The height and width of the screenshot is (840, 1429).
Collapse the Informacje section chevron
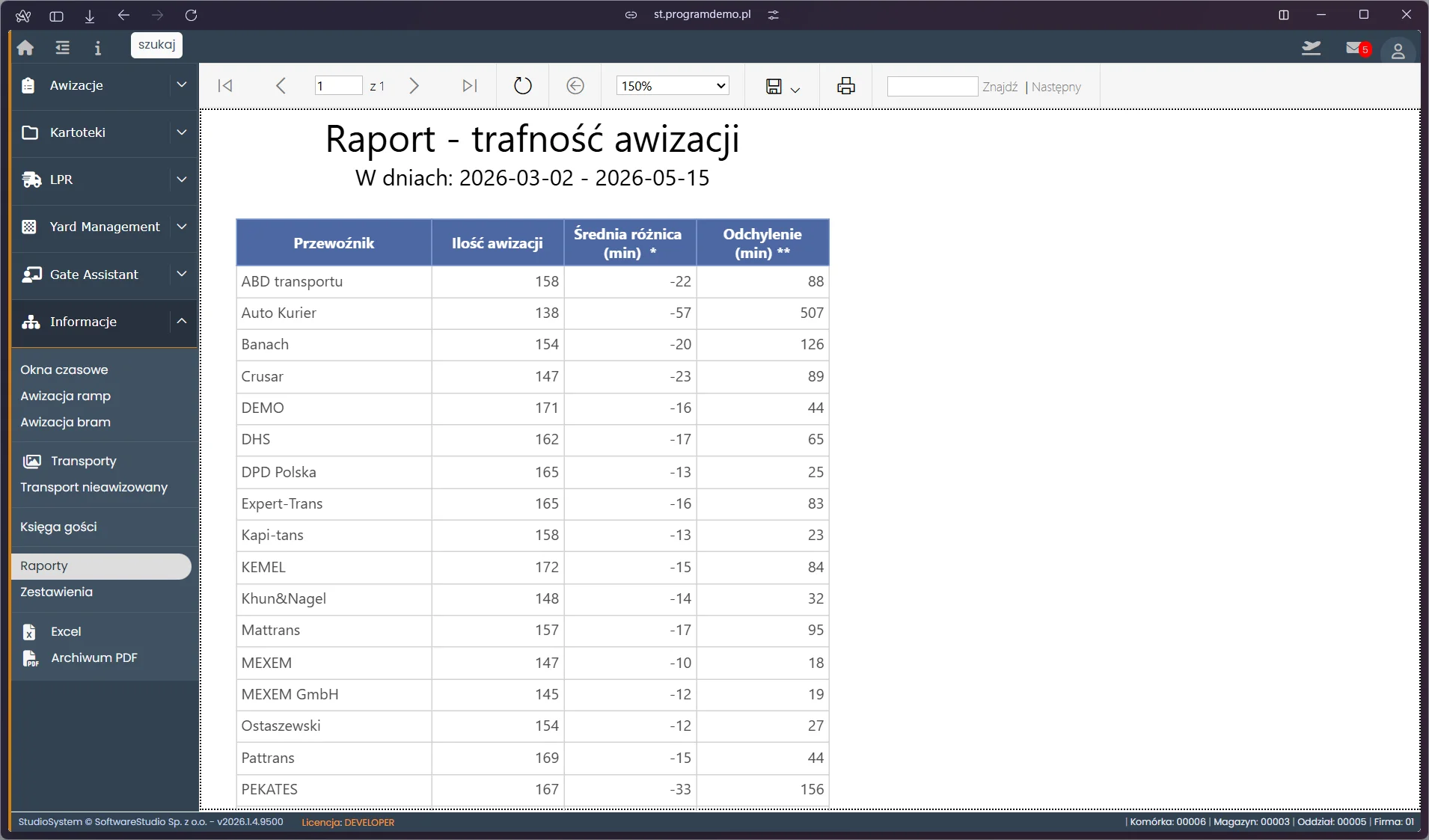coord(181,321)
